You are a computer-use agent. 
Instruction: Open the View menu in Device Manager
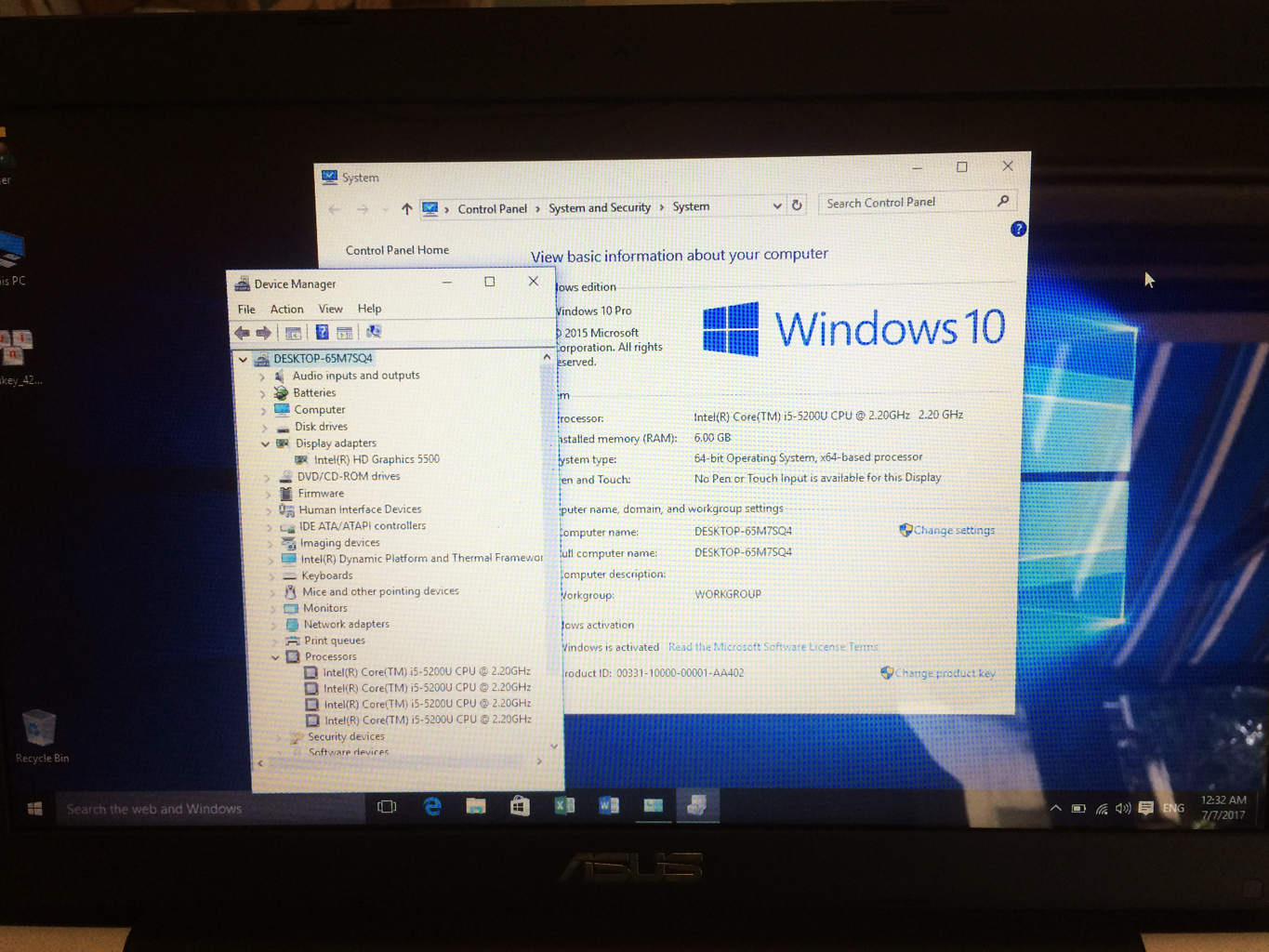click(331, 309)
